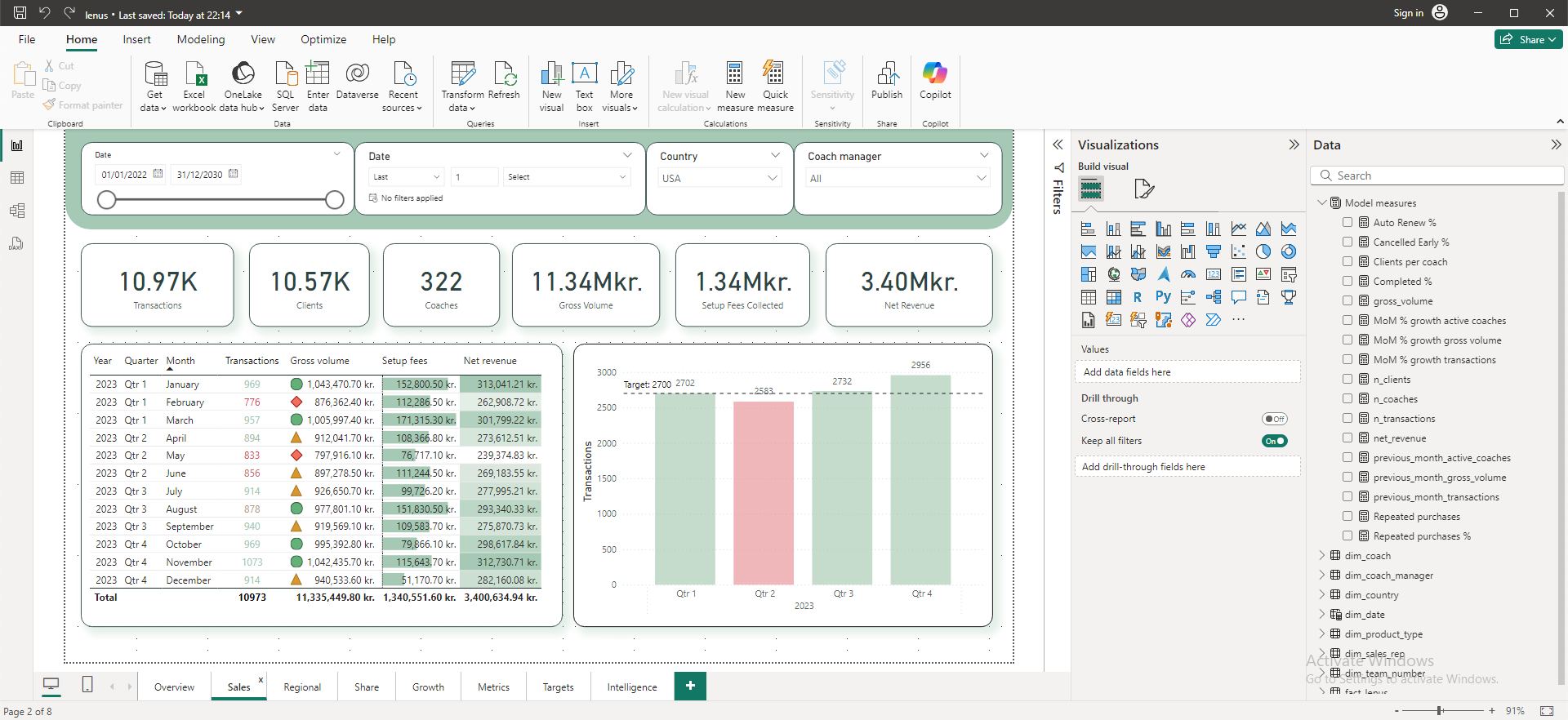Check the Auto Renew % measure
The width and height of the screenshot is (1568, 720).
coord(1347,222)
